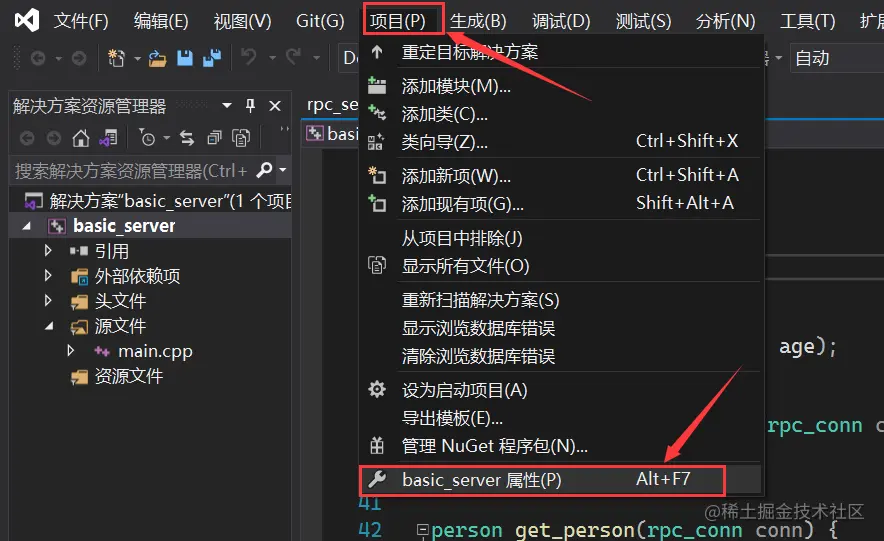
Task: Select 重定目标解决方案 menu entry
Action: click(560, 52)
